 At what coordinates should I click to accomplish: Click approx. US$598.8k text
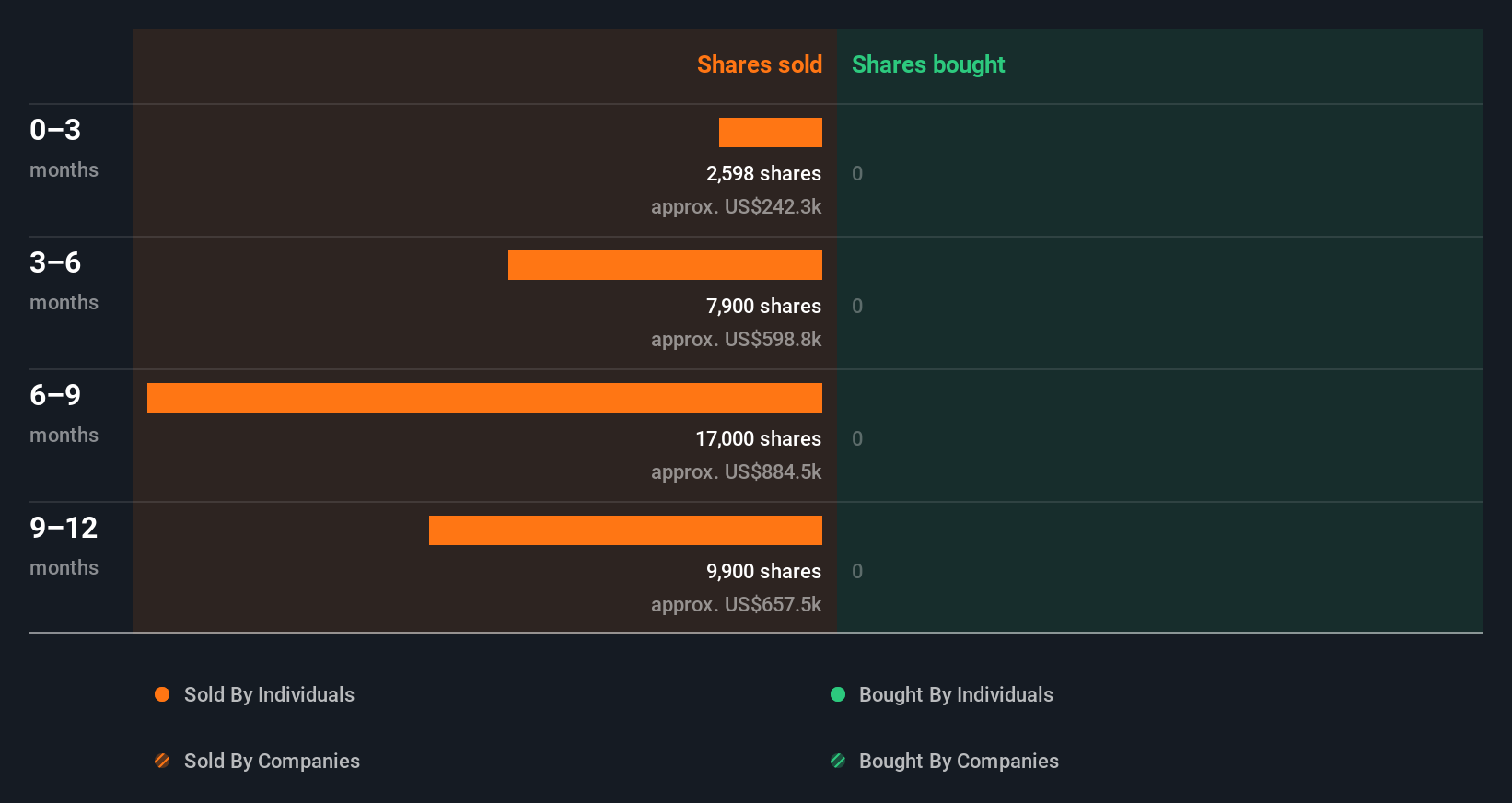pyautogui.click(x=736, y=339)
